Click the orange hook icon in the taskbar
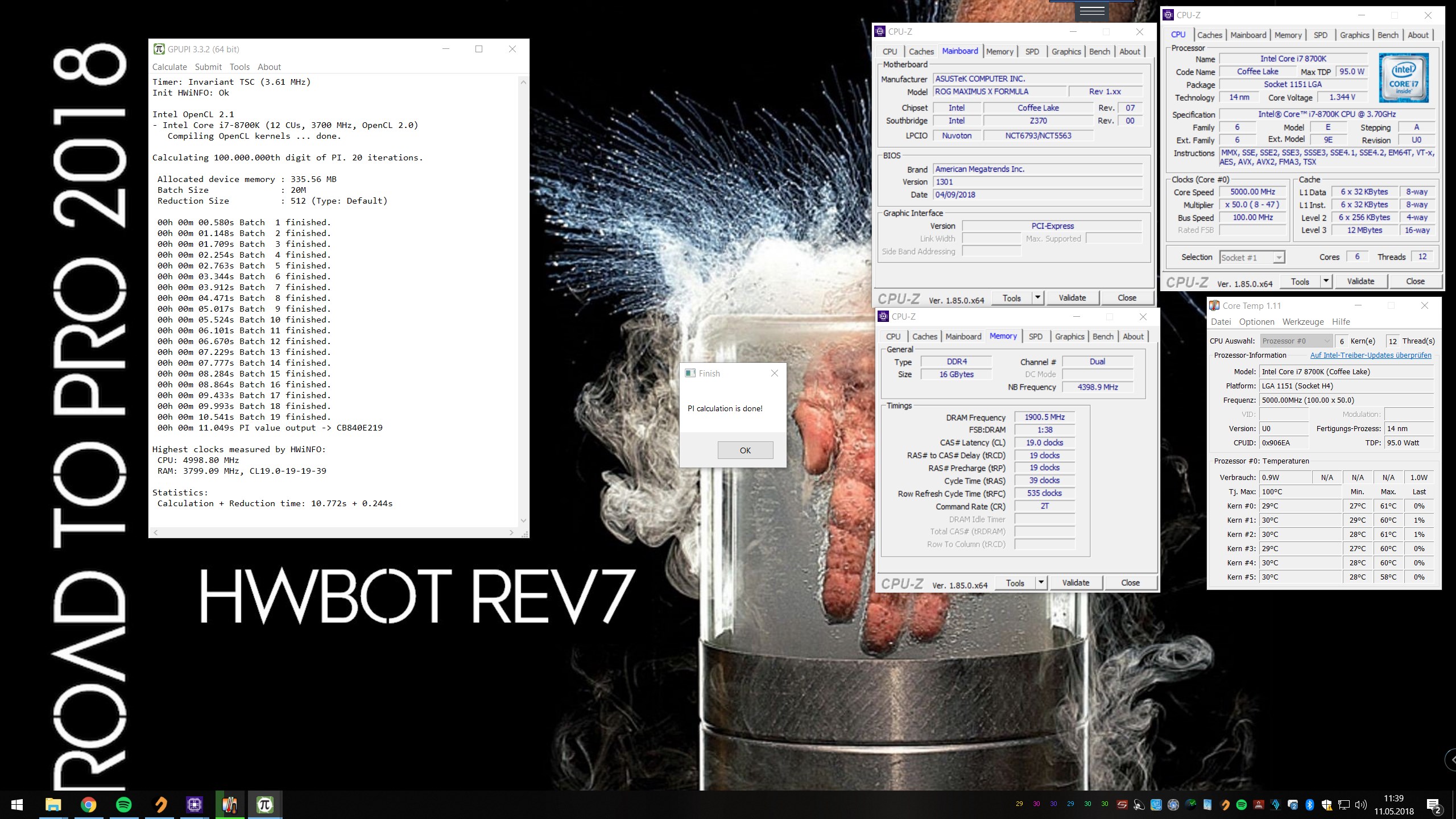 (x=160, y=805)
